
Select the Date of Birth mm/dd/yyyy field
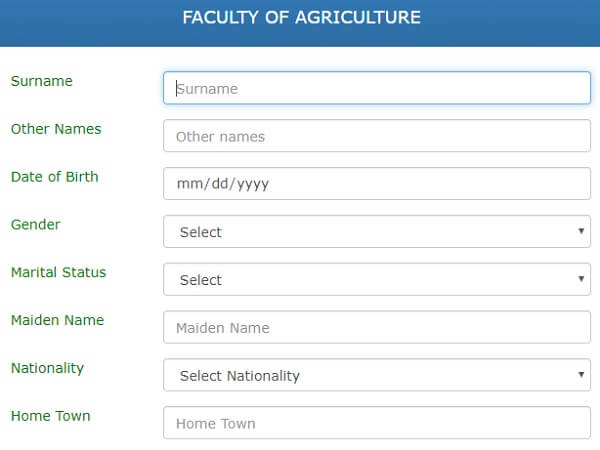[x=377, y=184]
